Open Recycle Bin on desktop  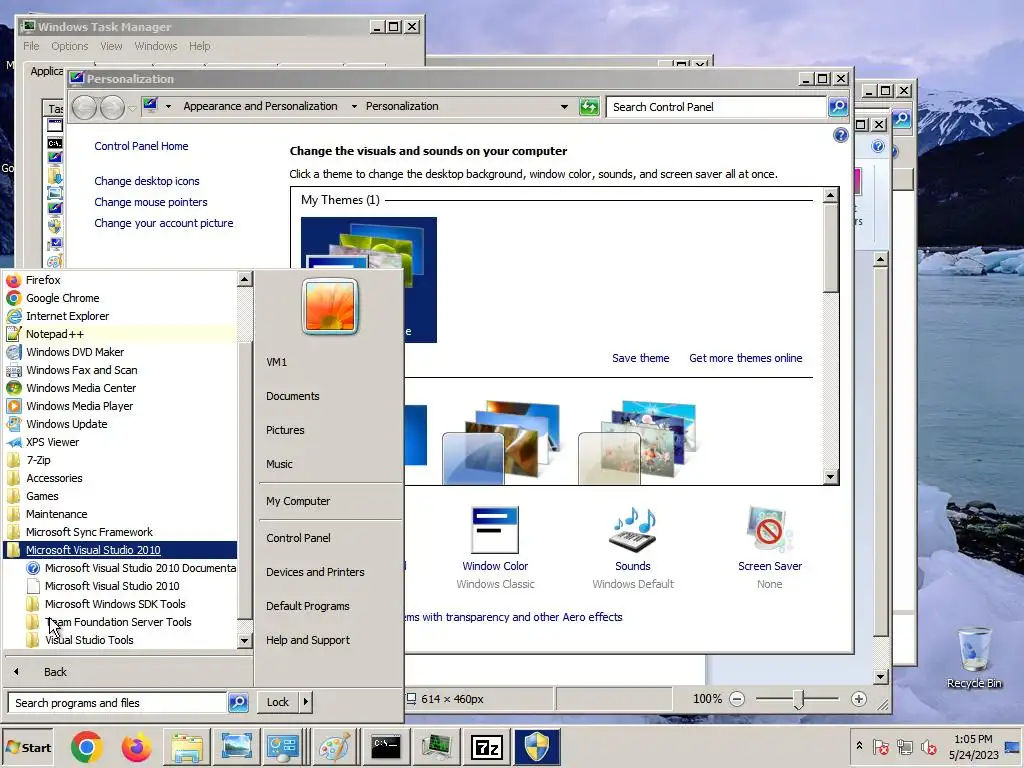pyautogui.click(x=974, y=657)
